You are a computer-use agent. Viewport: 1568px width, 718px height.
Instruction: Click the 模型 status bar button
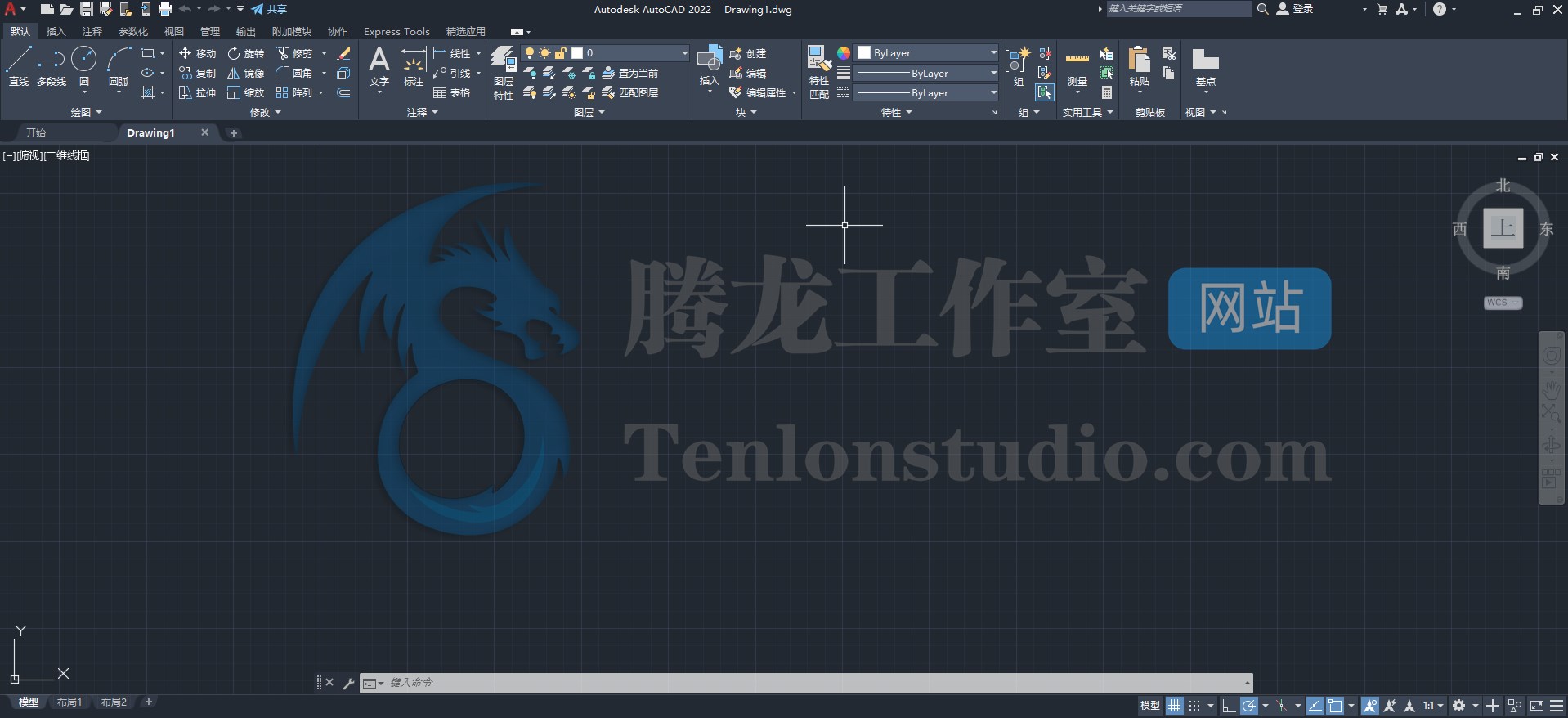1149,705
